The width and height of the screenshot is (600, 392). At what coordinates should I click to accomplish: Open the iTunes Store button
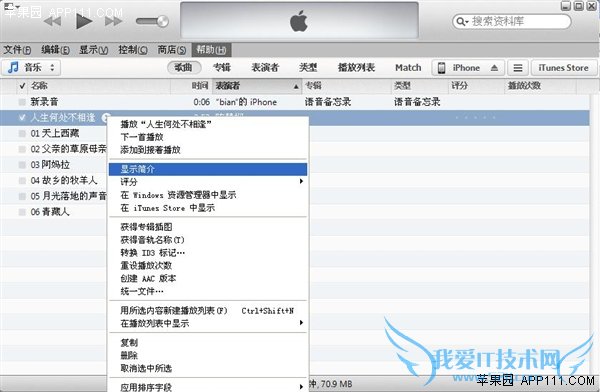pyautogui.click(x=564, y=68)
